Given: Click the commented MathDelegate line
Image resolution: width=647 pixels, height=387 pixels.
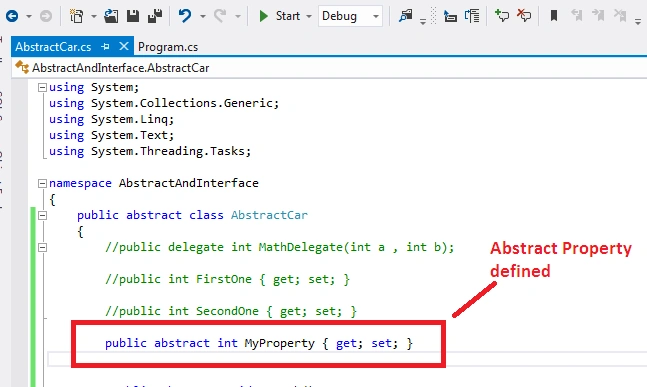Looking at the screenshot, I should pyautogui.click(x=279, y=247).
